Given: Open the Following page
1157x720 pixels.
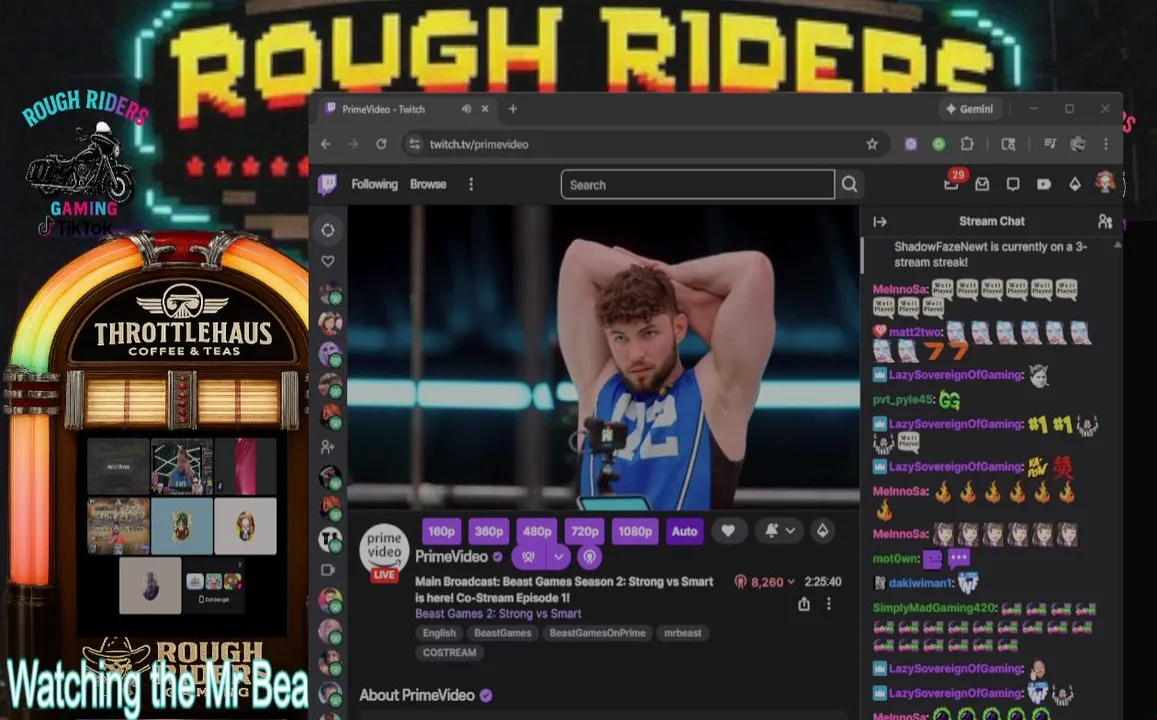Looking at the screenshot, I should pyautogui.click(x=374, y=184).
